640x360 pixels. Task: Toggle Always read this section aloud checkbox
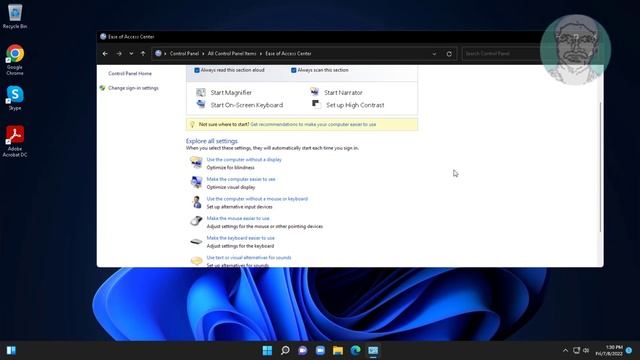coord(197,70)
